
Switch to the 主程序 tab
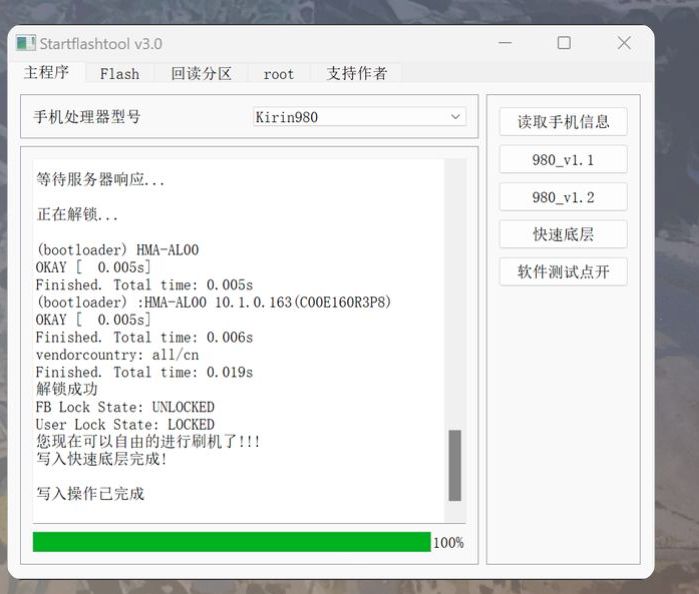pos(46,73)
